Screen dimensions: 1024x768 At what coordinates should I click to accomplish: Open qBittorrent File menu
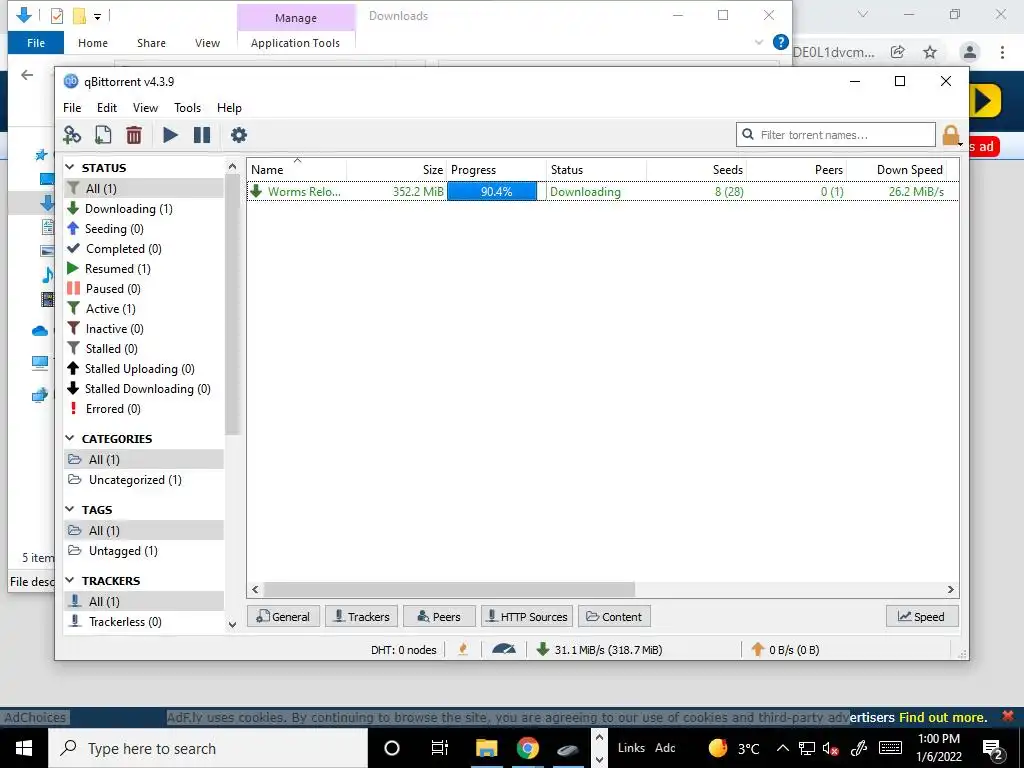click(x=72, y=108)
